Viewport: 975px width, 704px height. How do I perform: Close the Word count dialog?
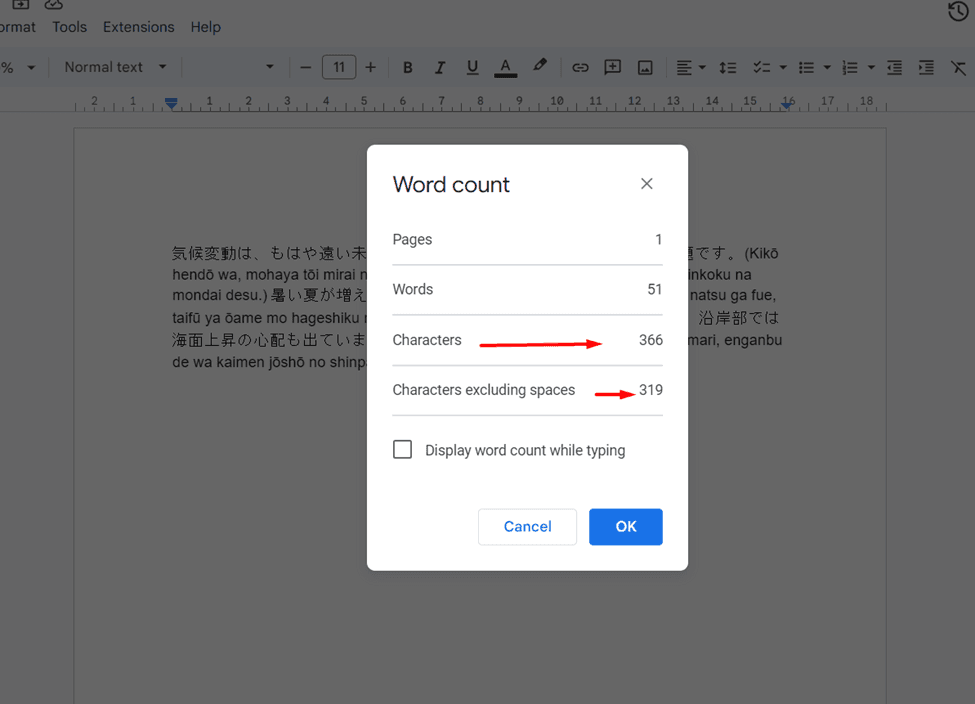click(x=647, y=183)
